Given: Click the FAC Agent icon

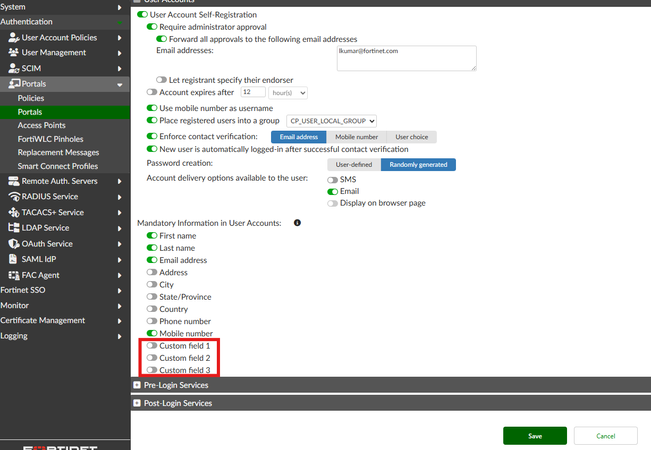Looking at the screenshot, I should (14, 275).
